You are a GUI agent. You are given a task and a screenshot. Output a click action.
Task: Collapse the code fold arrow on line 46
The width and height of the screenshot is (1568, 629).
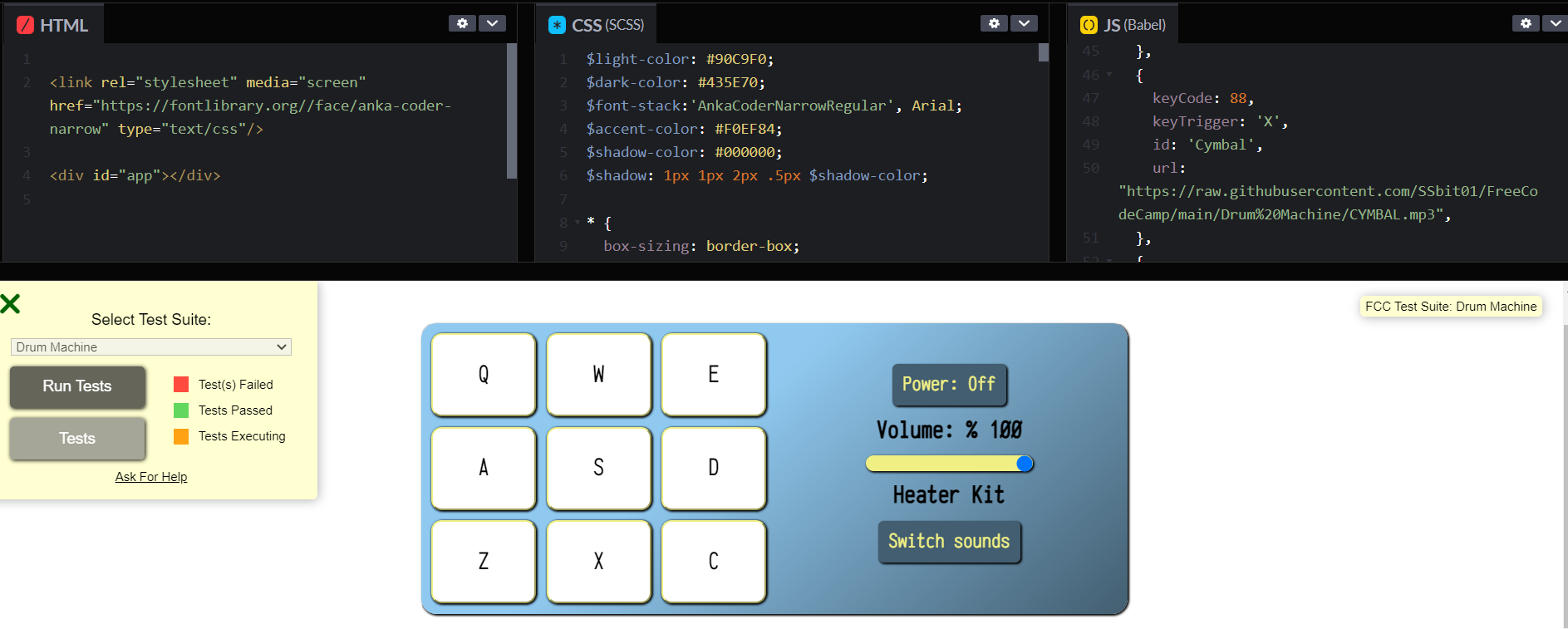pyautogui.click(x=1109, y=75)
